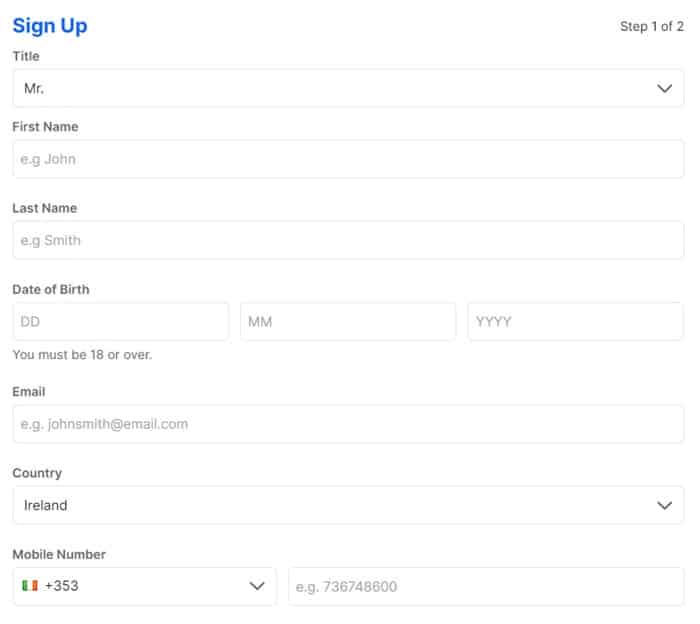Viewport: 700px width, 624px height.
Task: Focus the First Name input field
Action: click(x=348, y=159)
